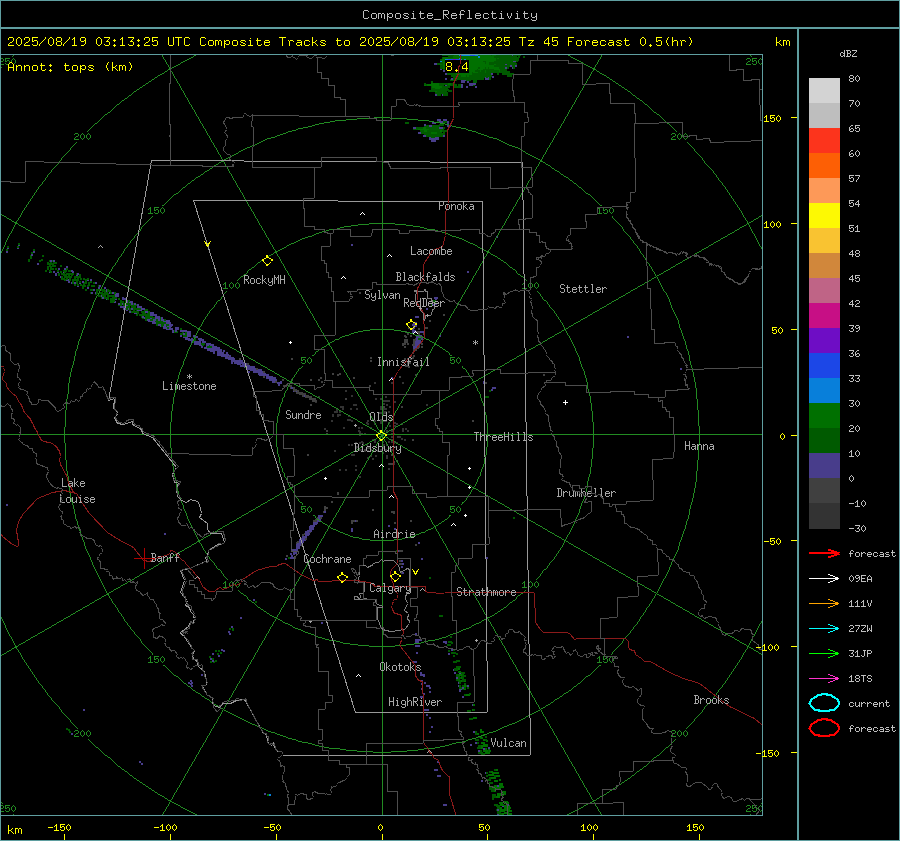900x841 pixels.
Task: Select the cyan 27ZW arrow legend entry
Action: point(824,629)
